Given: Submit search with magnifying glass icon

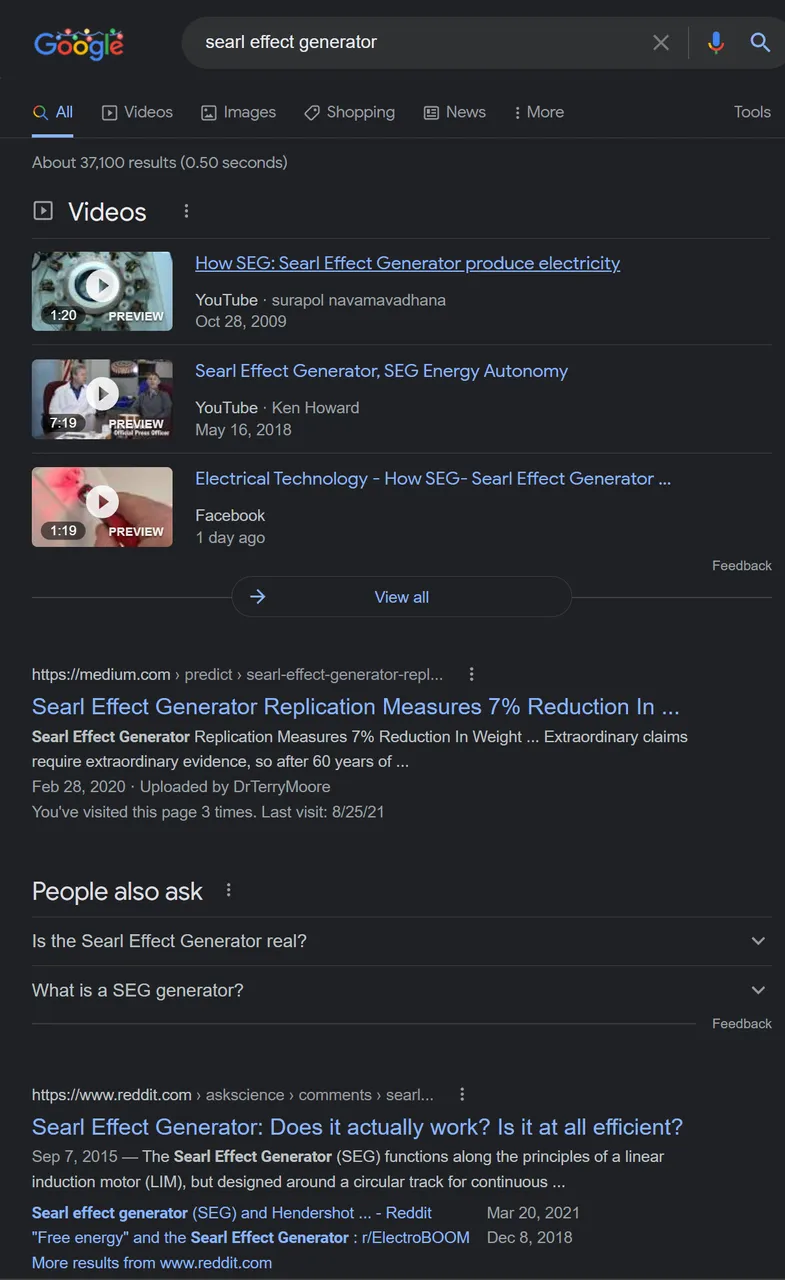Looking at the screenshot, I should (760, 42).
